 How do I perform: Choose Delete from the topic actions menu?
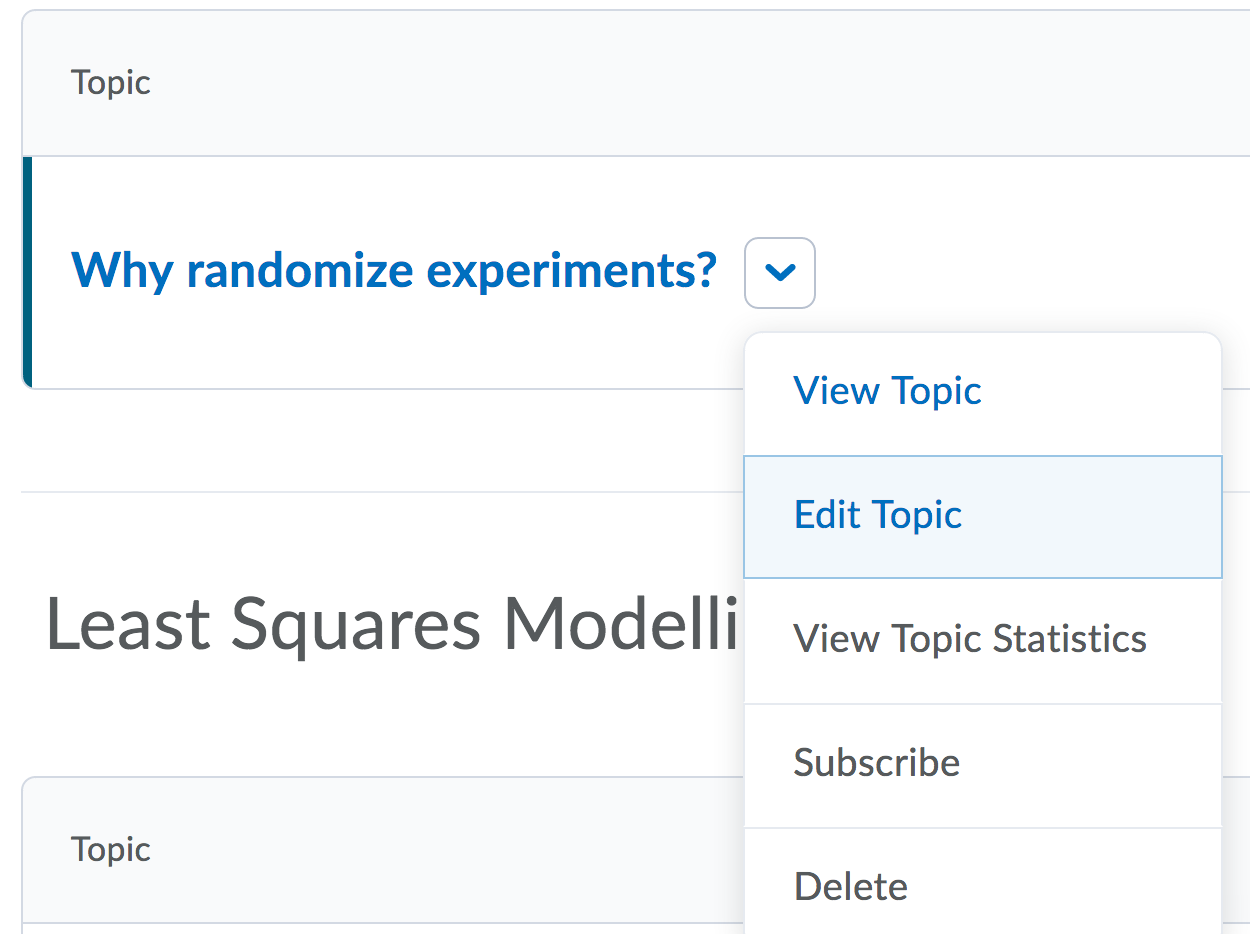coord(850,887)
